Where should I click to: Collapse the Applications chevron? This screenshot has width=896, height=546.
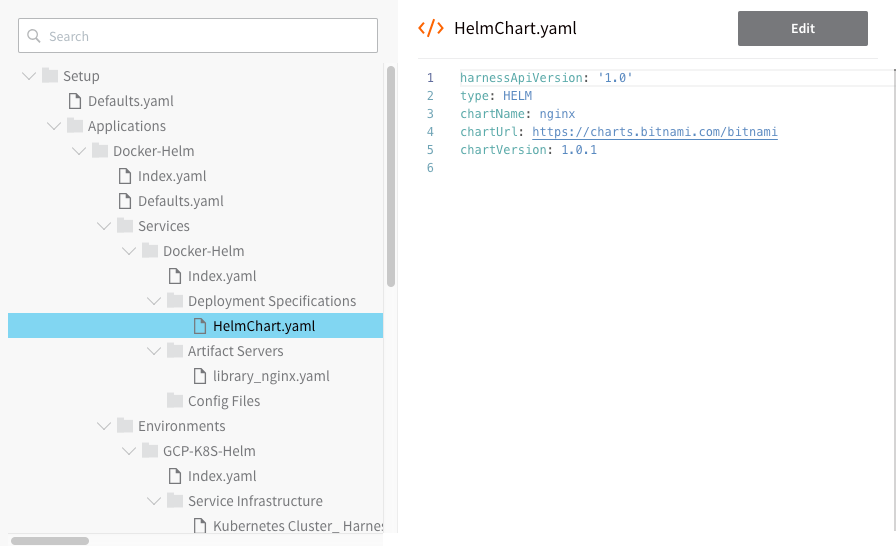pos(54,126)
